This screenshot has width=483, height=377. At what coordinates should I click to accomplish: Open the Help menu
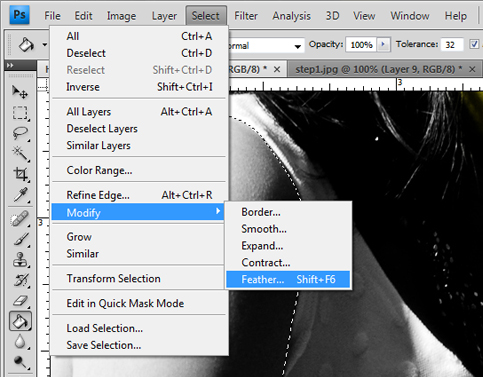click(456, 16)
